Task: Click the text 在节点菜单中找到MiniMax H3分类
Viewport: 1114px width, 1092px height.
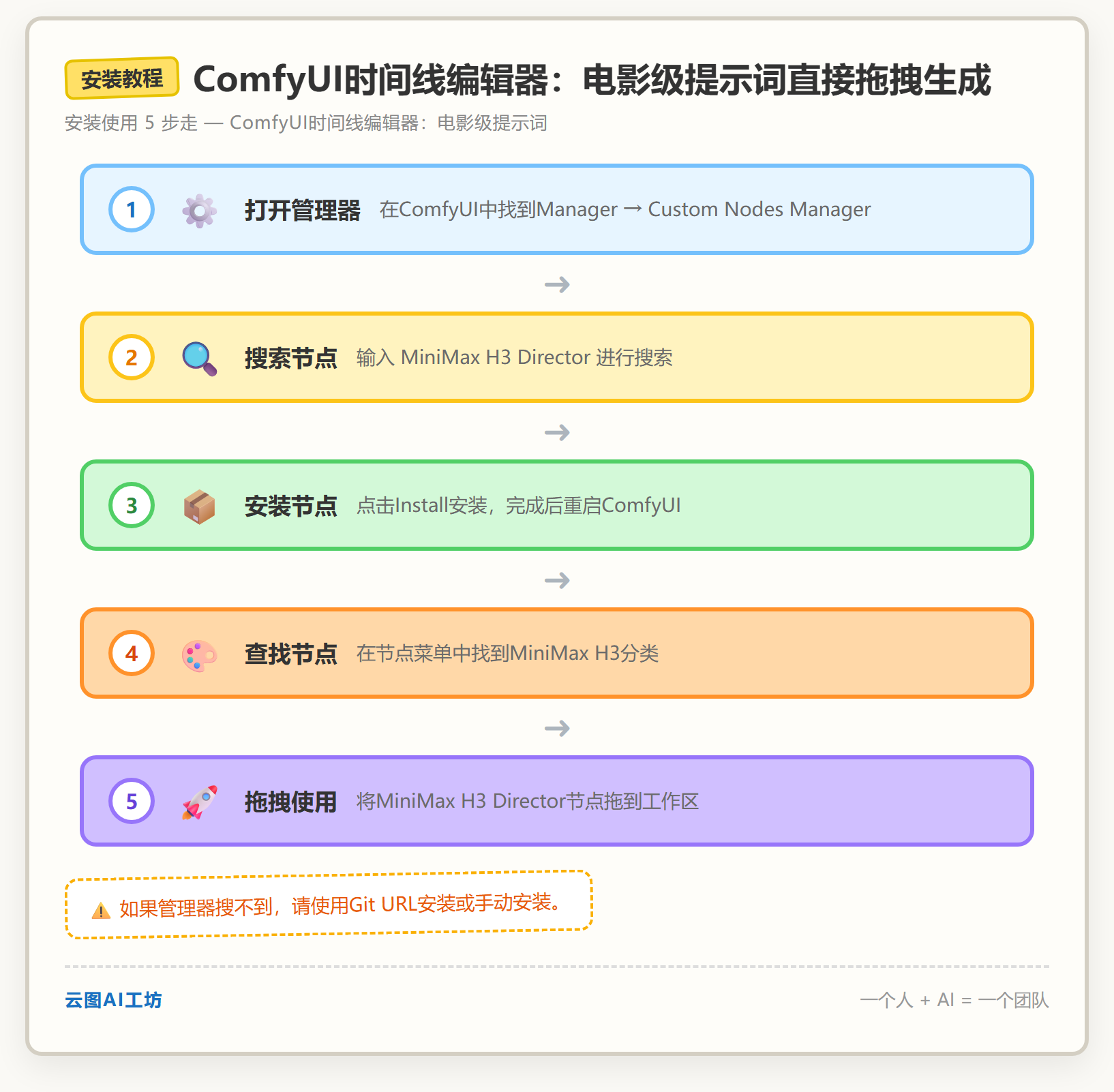Action: (508, 653)
